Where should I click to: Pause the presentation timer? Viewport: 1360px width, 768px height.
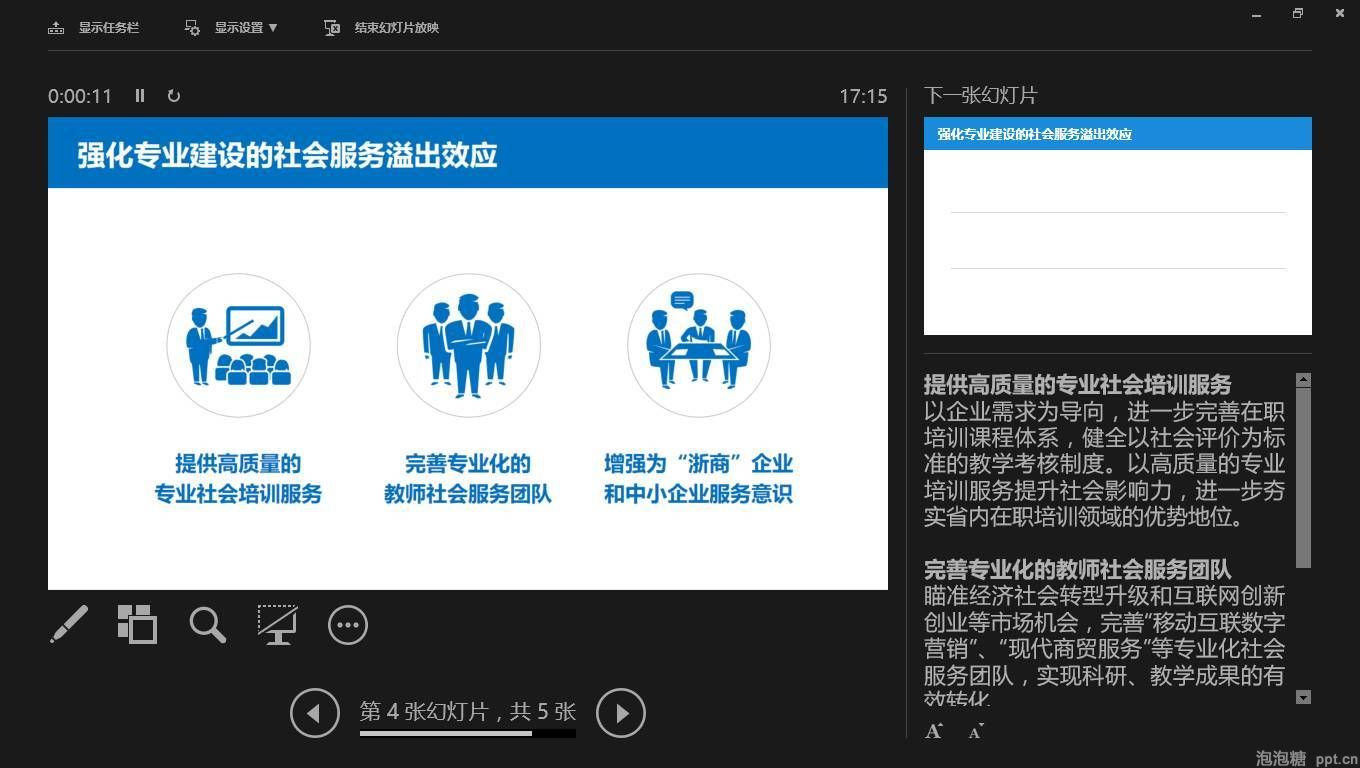point(140,96)
